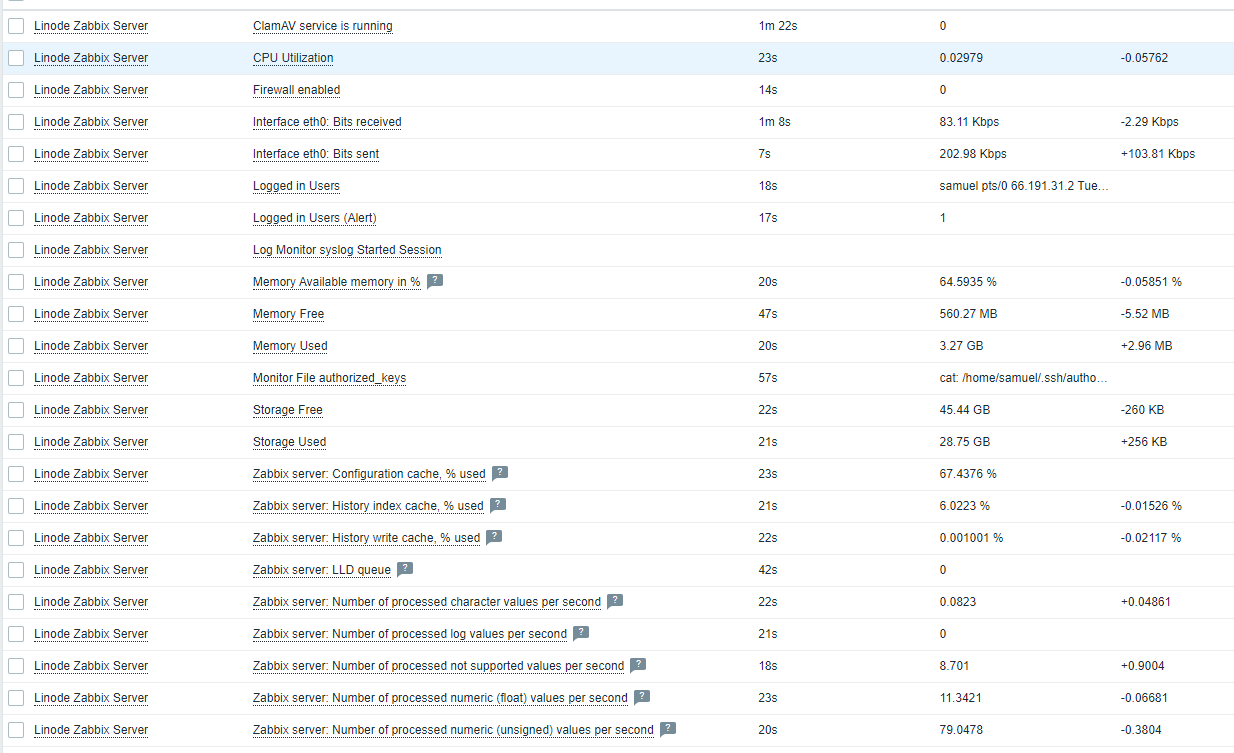Screen dimensions: 1234x753
Task: Tick checkbox for ClamAV service is running row
Action: click(16, 26)
